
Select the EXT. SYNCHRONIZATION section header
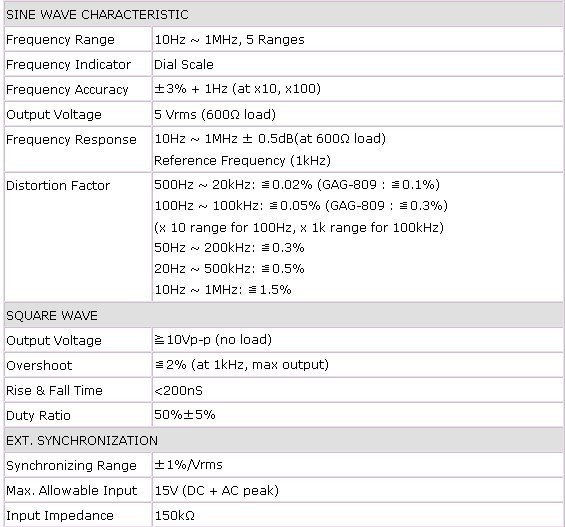point(284,440)
